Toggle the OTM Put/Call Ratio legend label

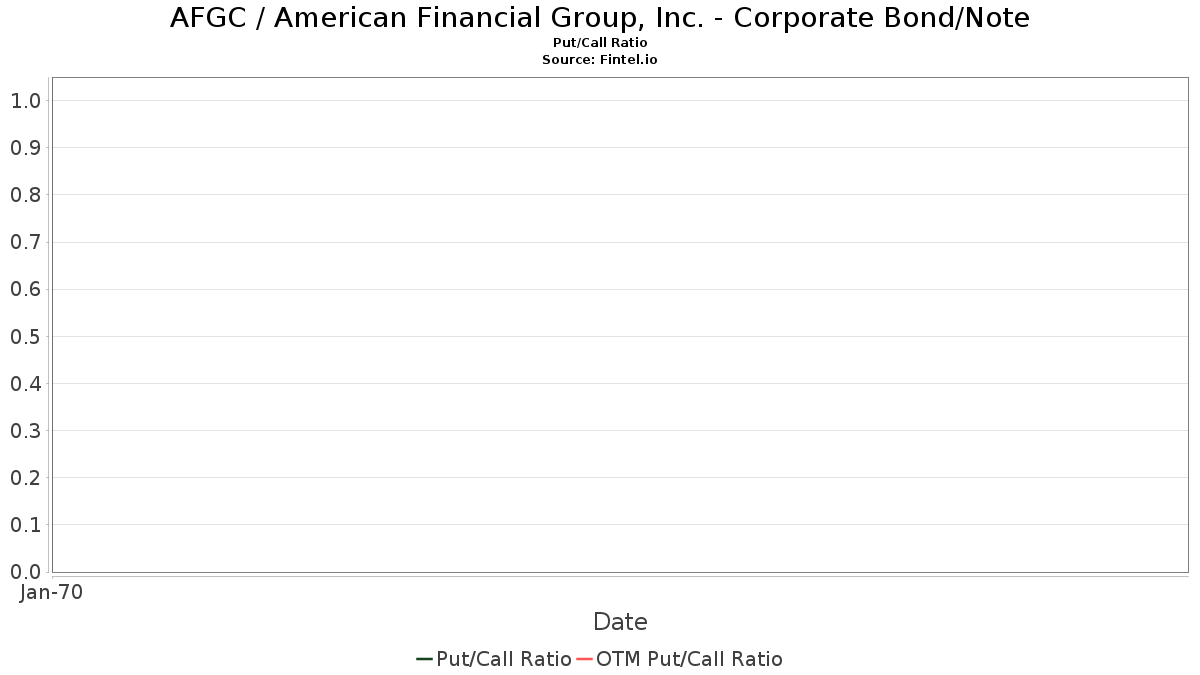coord(689,659)
